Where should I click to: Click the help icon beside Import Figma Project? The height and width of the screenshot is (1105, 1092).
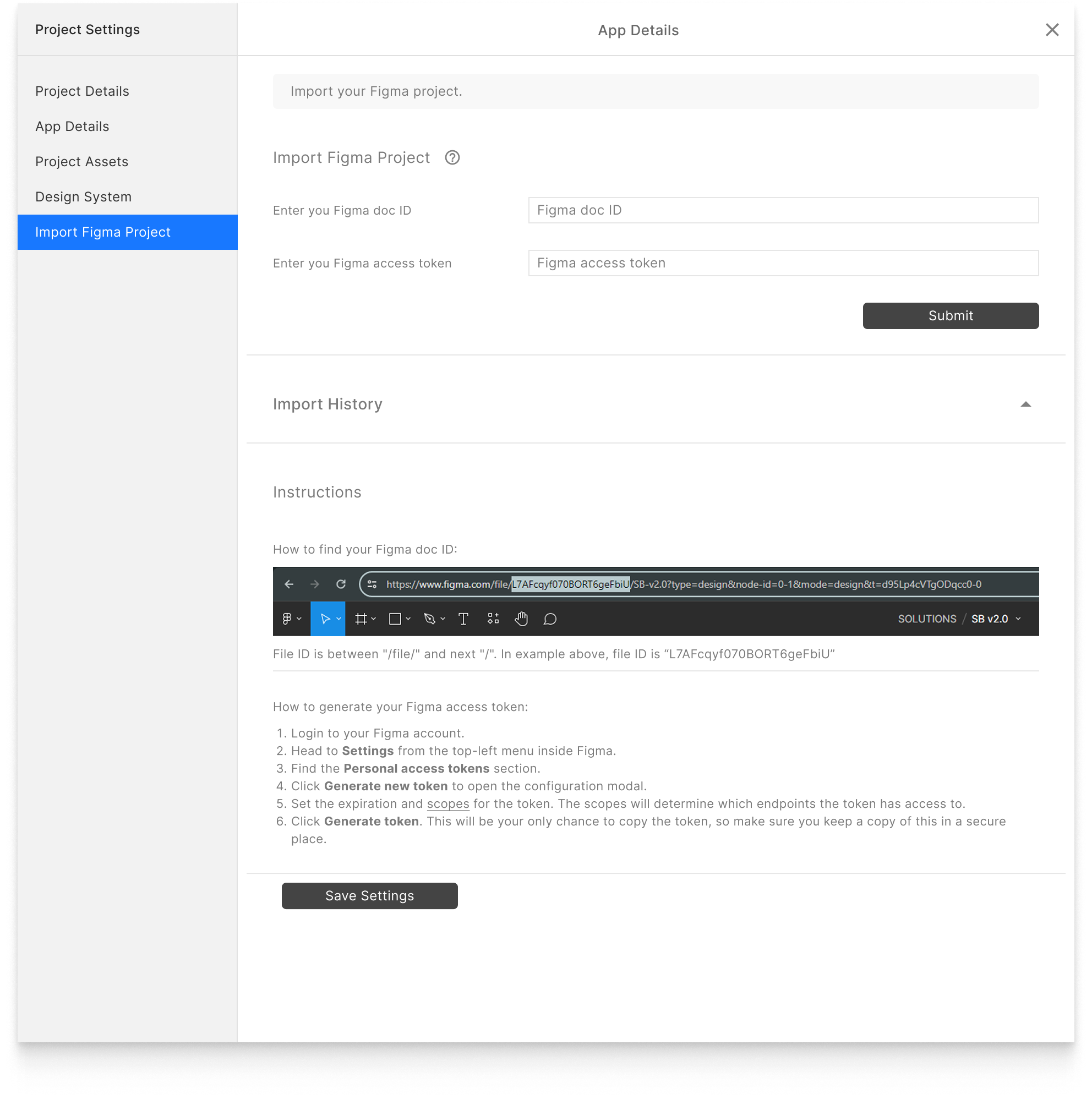coord(451,157)
